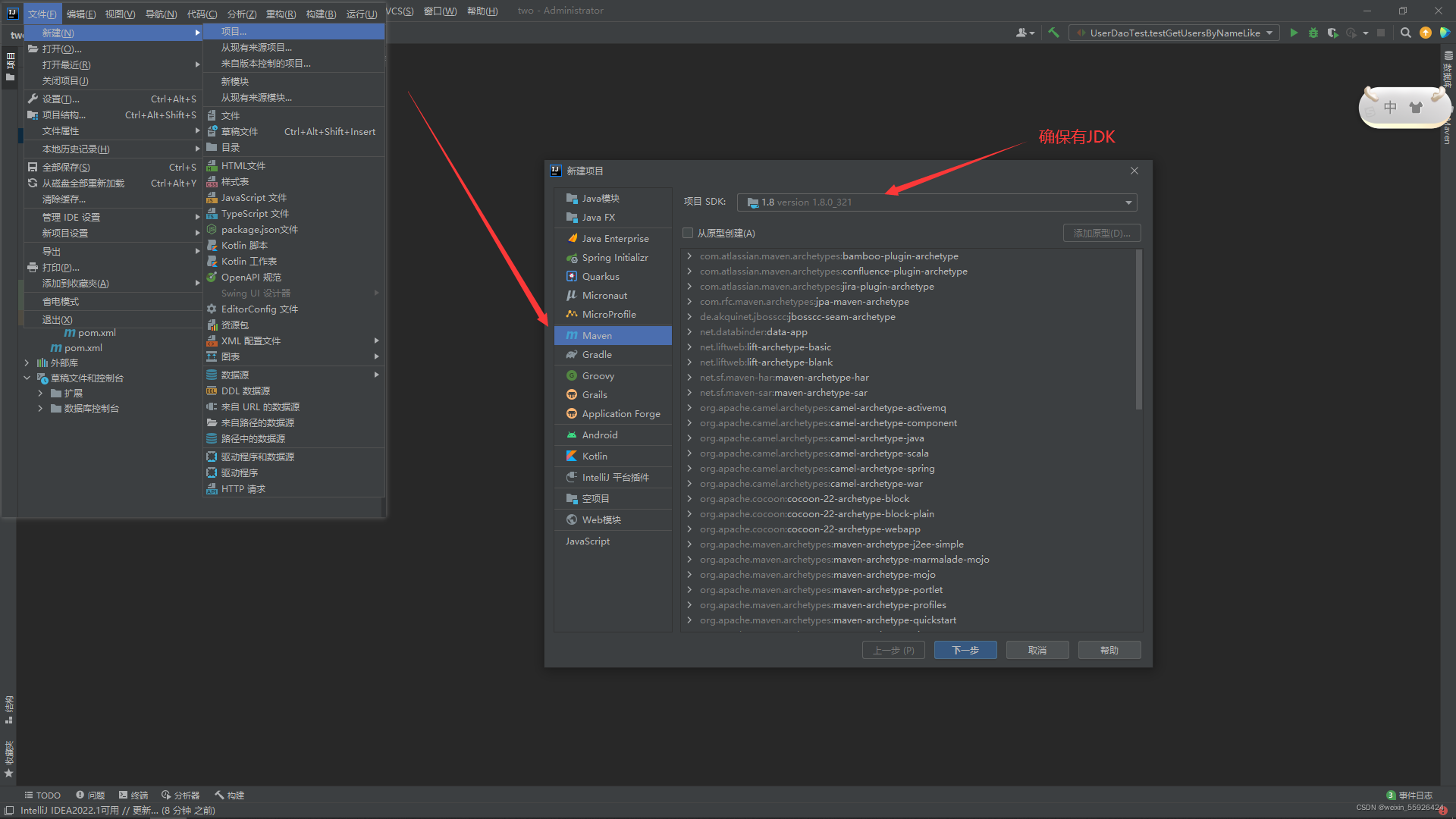This screenshot has width=1456, height=819.
Task: Click HTML文件 in the new file list
Action: click(294, 165)
